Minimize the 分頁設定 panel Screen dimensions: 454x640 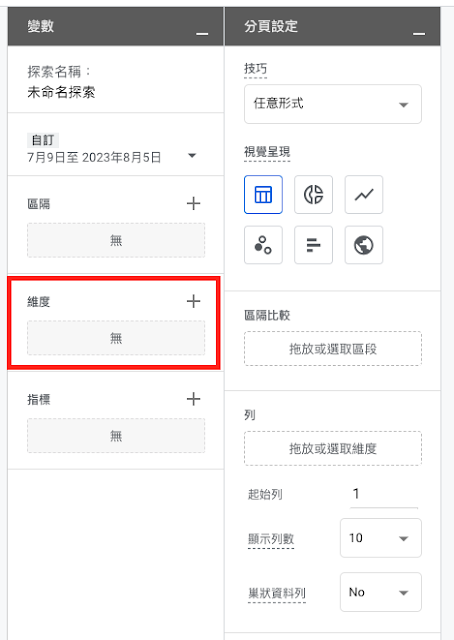click(419, 33)
